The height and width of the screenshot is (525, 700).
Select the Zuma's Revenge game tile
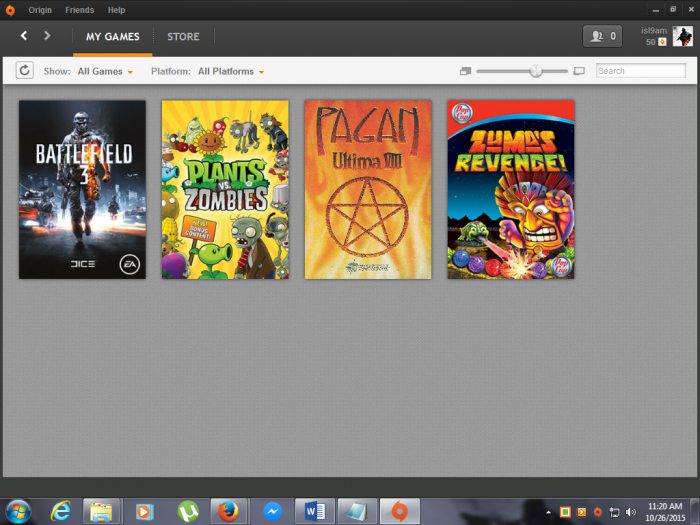point(511,190)
